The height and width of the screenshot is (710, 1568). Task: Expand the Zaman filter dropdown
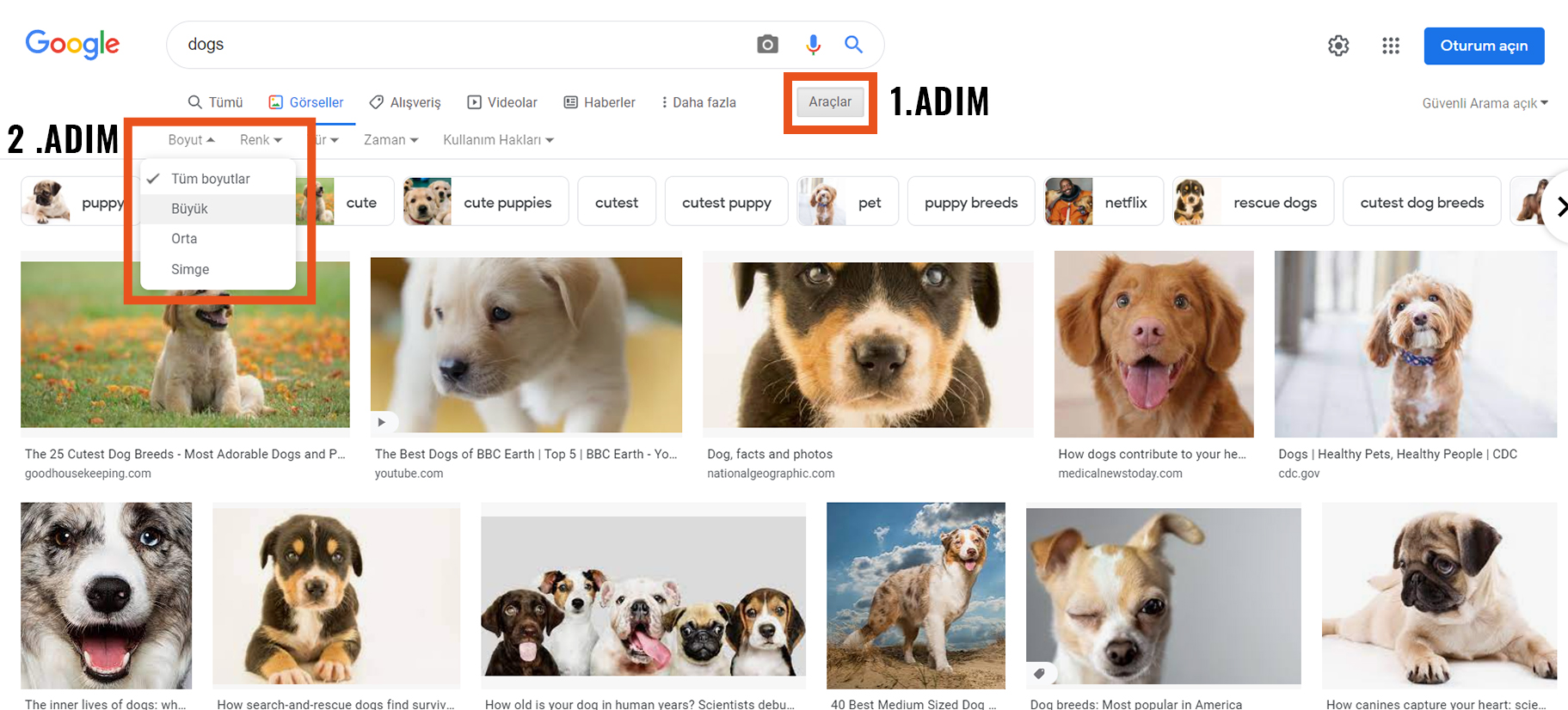pos(390,140)
